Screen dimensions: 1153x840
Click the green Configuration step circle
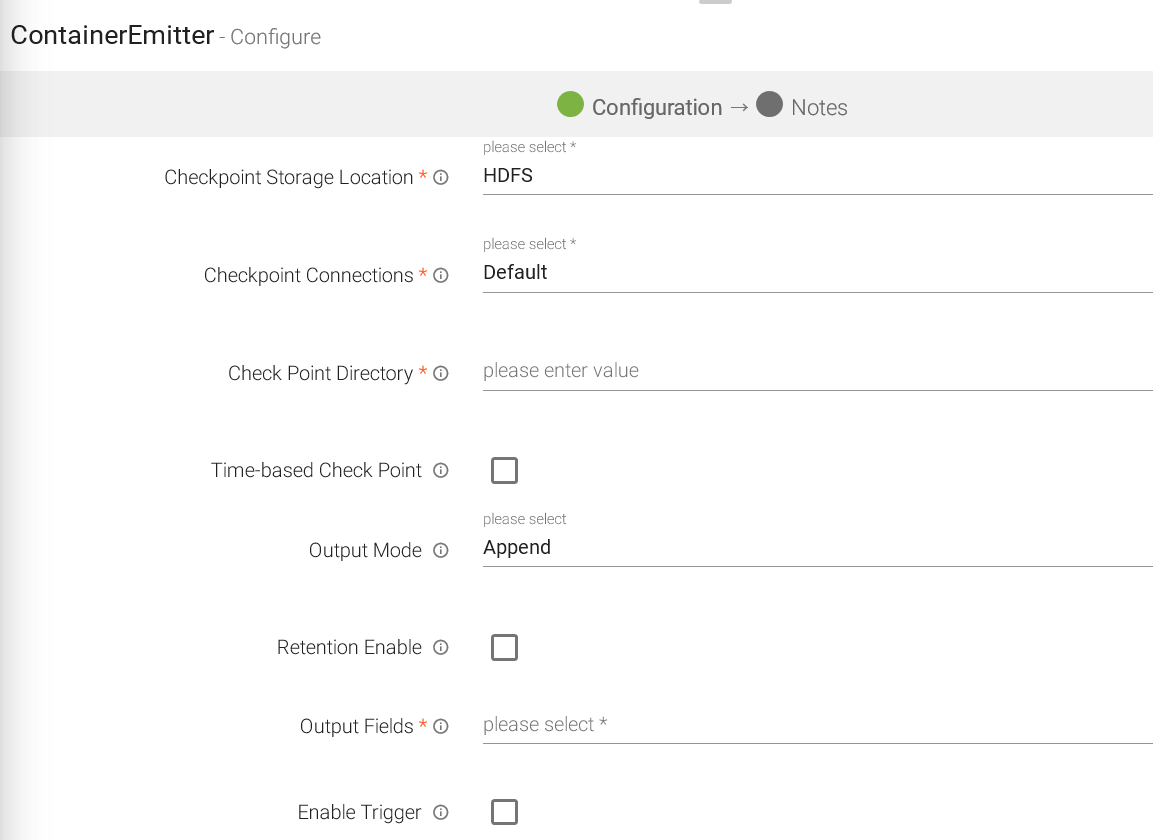click(570, 104)
